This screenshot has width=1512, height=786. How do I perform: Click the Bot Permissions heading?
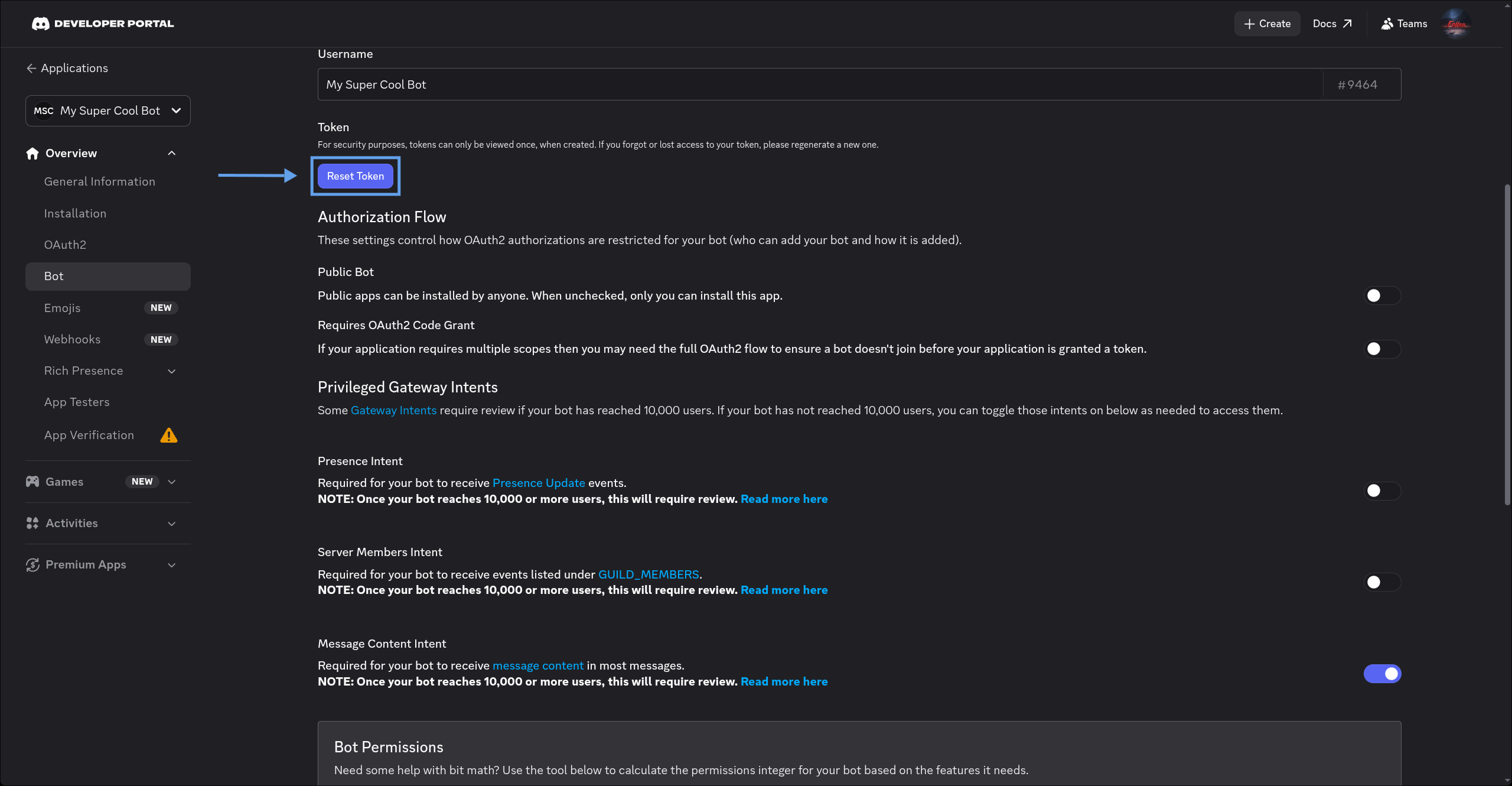point(389,747)
